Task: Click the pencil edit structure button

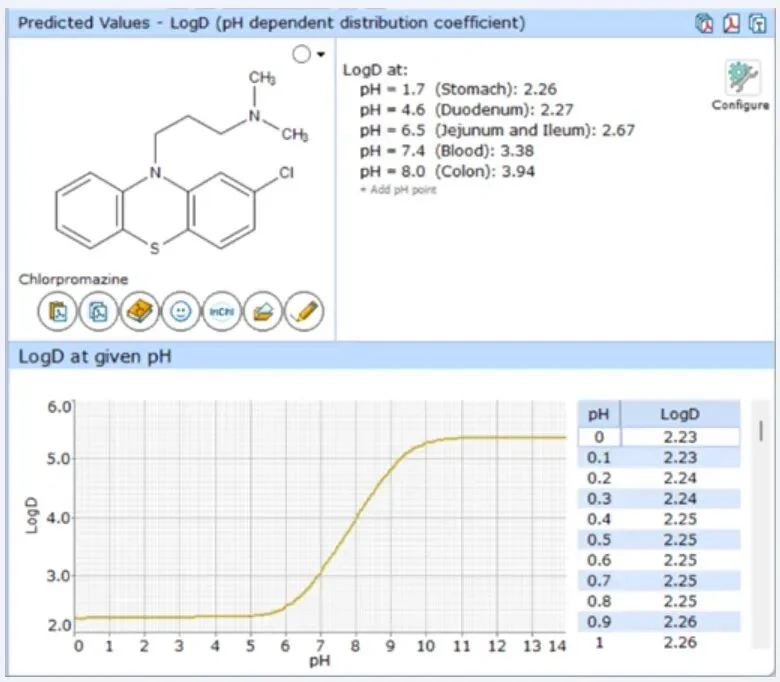Action: [304, 311]
